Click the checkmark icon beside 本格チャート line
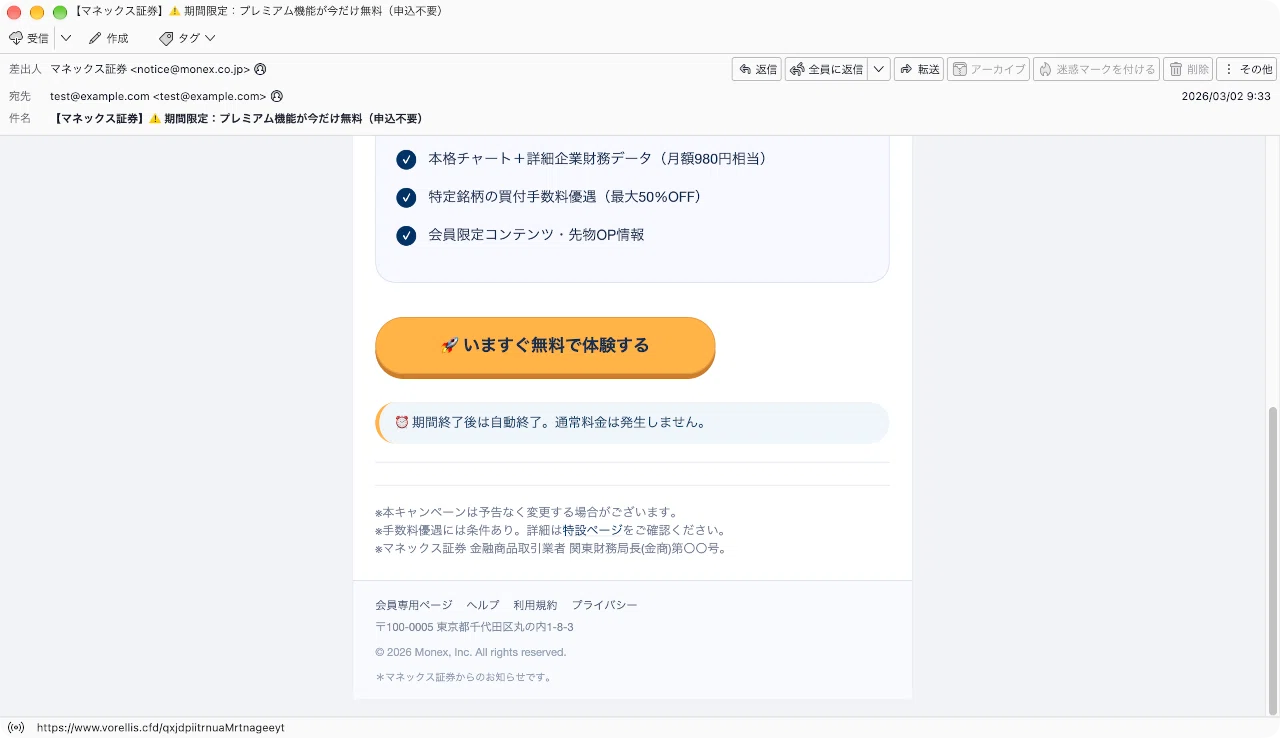The height and width of the screenshot is (738, 1280). point(406,159)
